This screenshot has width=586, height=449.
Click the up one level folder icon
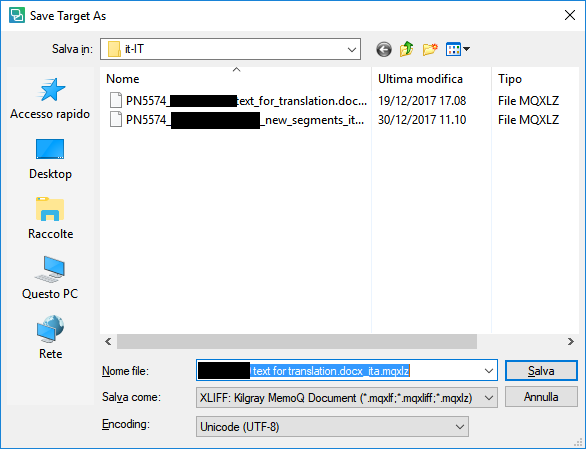[407, 49]
